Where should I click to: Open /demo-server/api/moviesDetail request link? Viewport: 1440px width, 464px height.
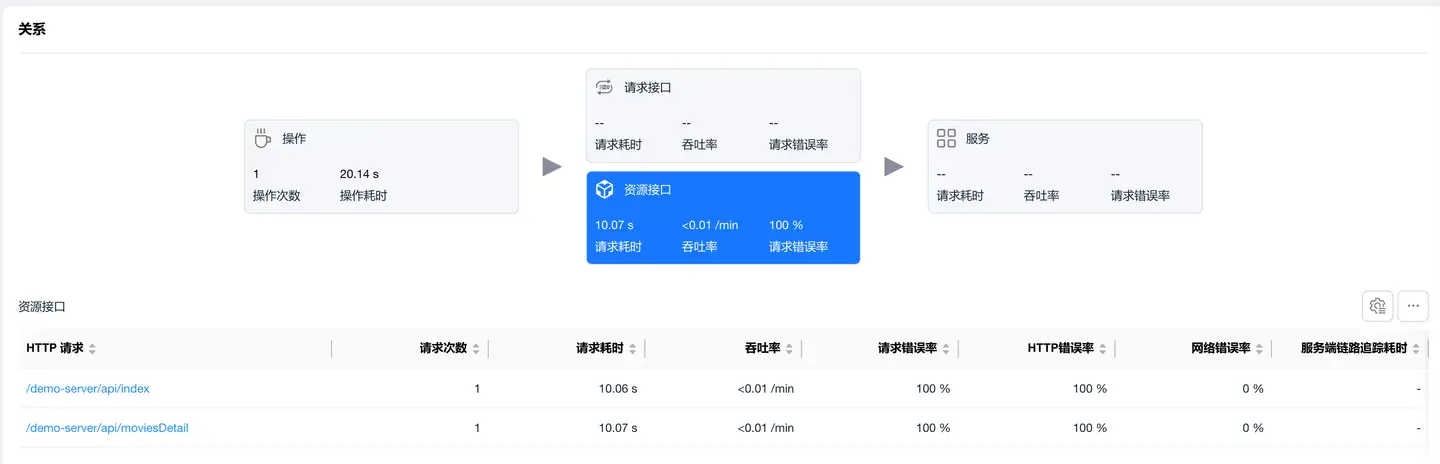pyautogui.click(x=107, y=428)
